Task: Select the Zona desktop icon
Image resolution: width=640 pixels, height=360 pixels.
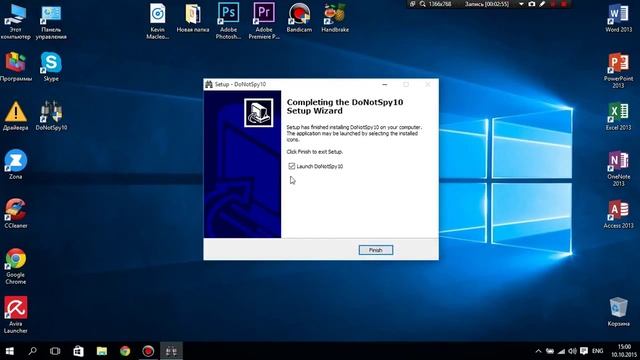Action: (16, 164)
